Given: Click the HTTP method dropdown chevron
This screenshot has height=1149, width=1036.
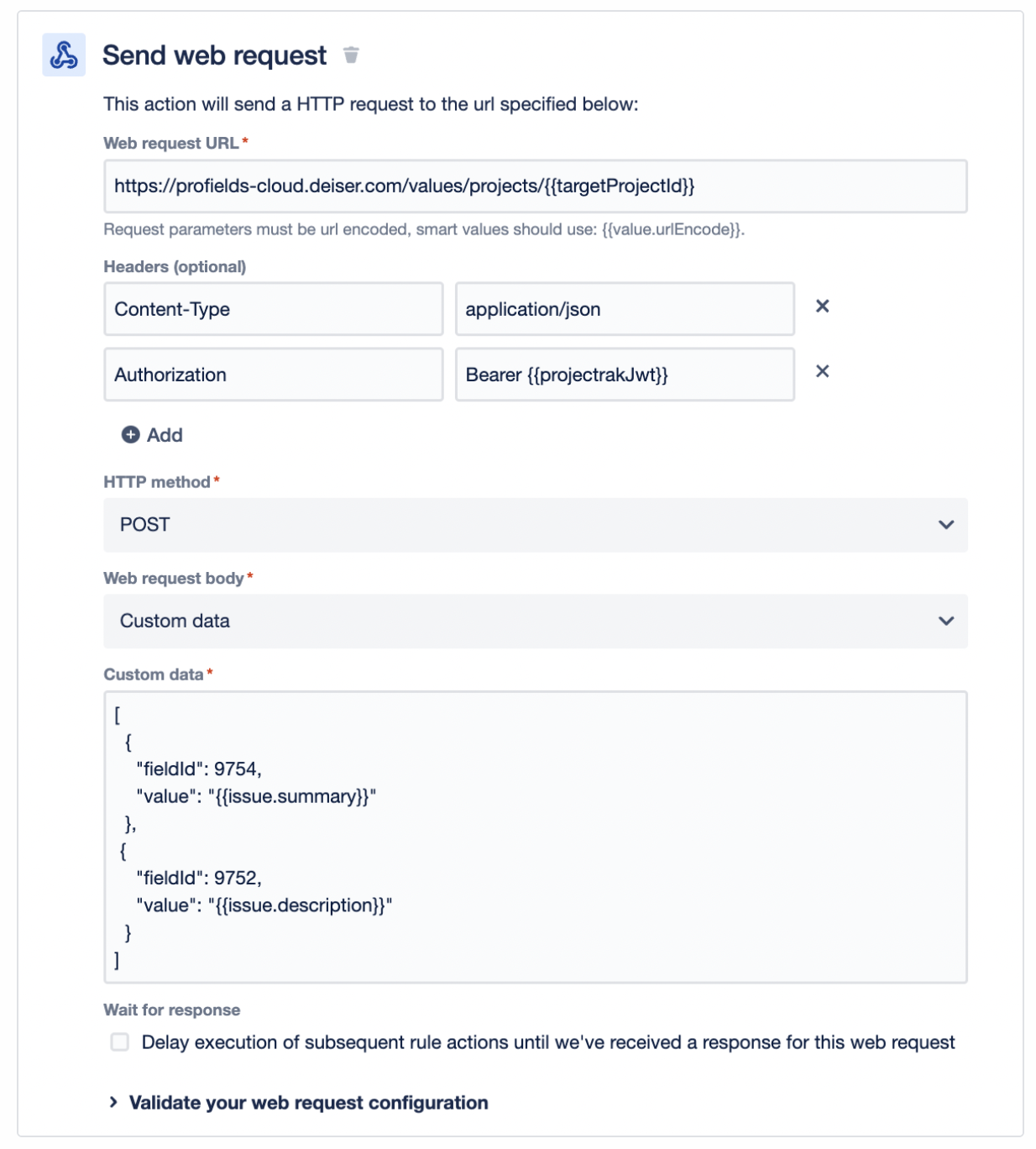Looking at the screenshot, I should [948, 525].
